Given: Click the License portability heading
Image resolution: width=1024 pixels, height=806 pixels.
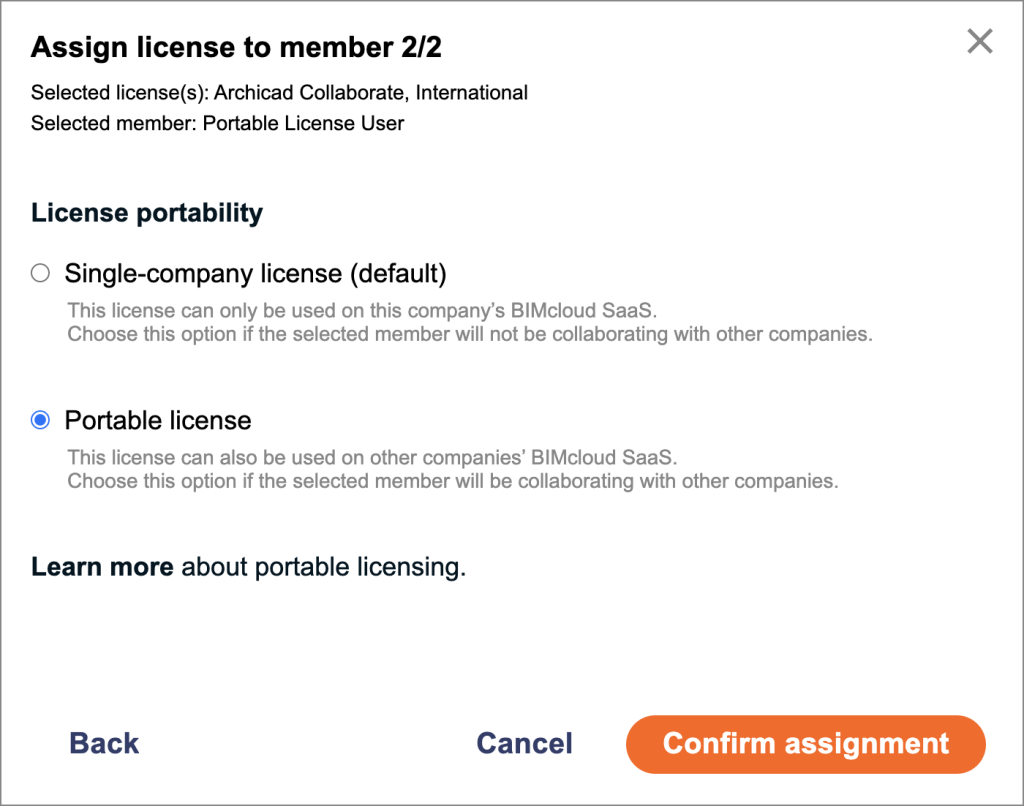Looking at the screenshot, I should point(147,213).
